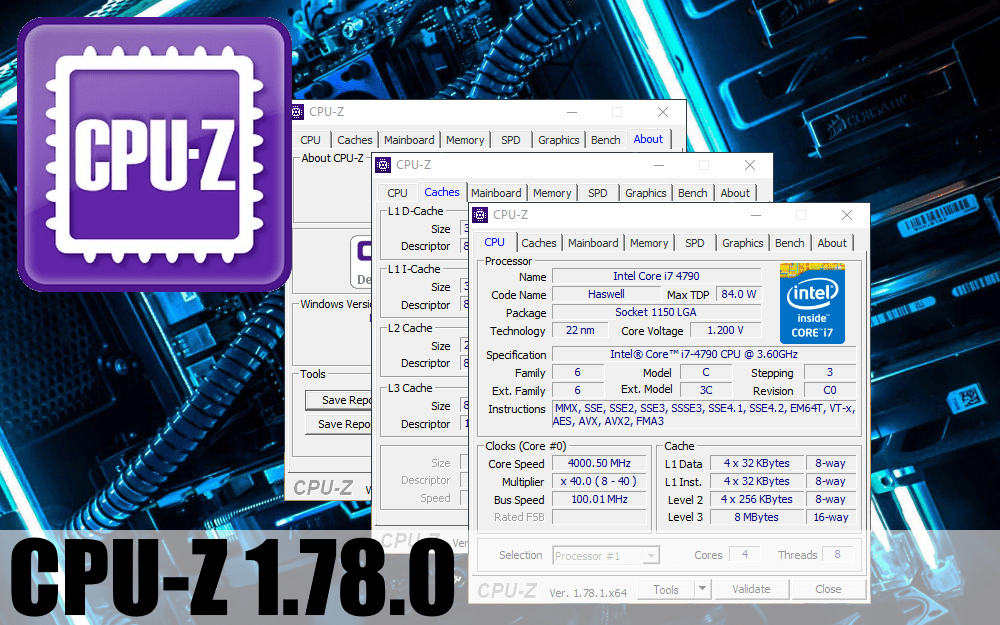Click the Instructions list starting with MMX

(704, 415)
